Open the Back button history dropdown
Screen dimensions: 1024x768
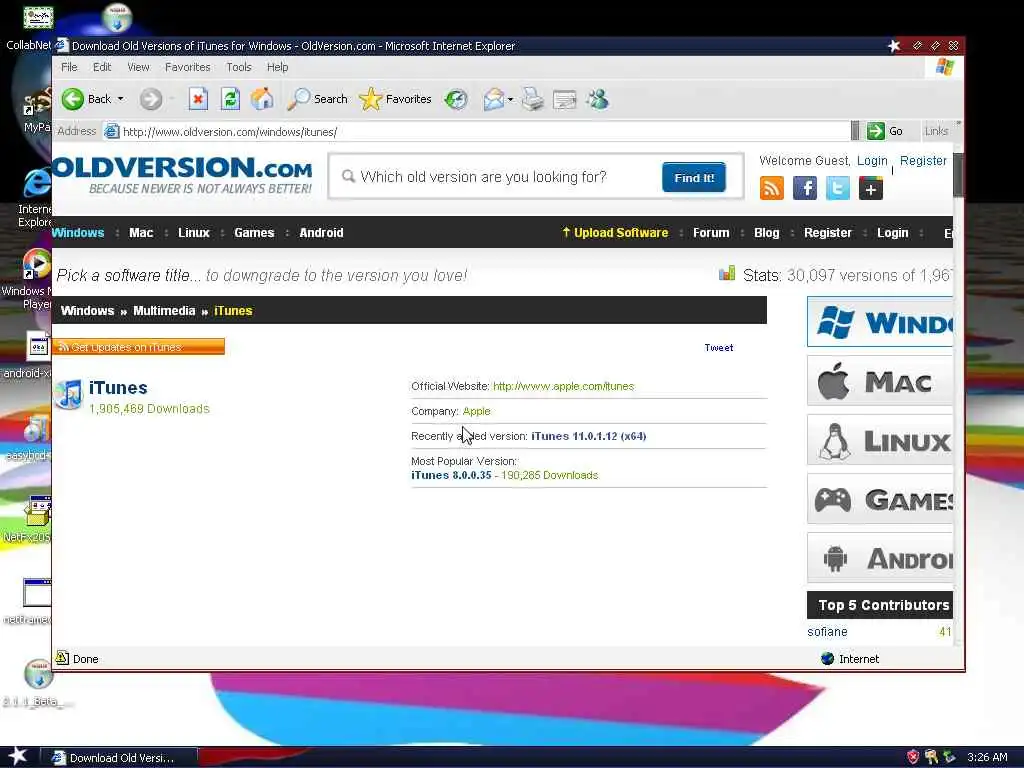121,99
